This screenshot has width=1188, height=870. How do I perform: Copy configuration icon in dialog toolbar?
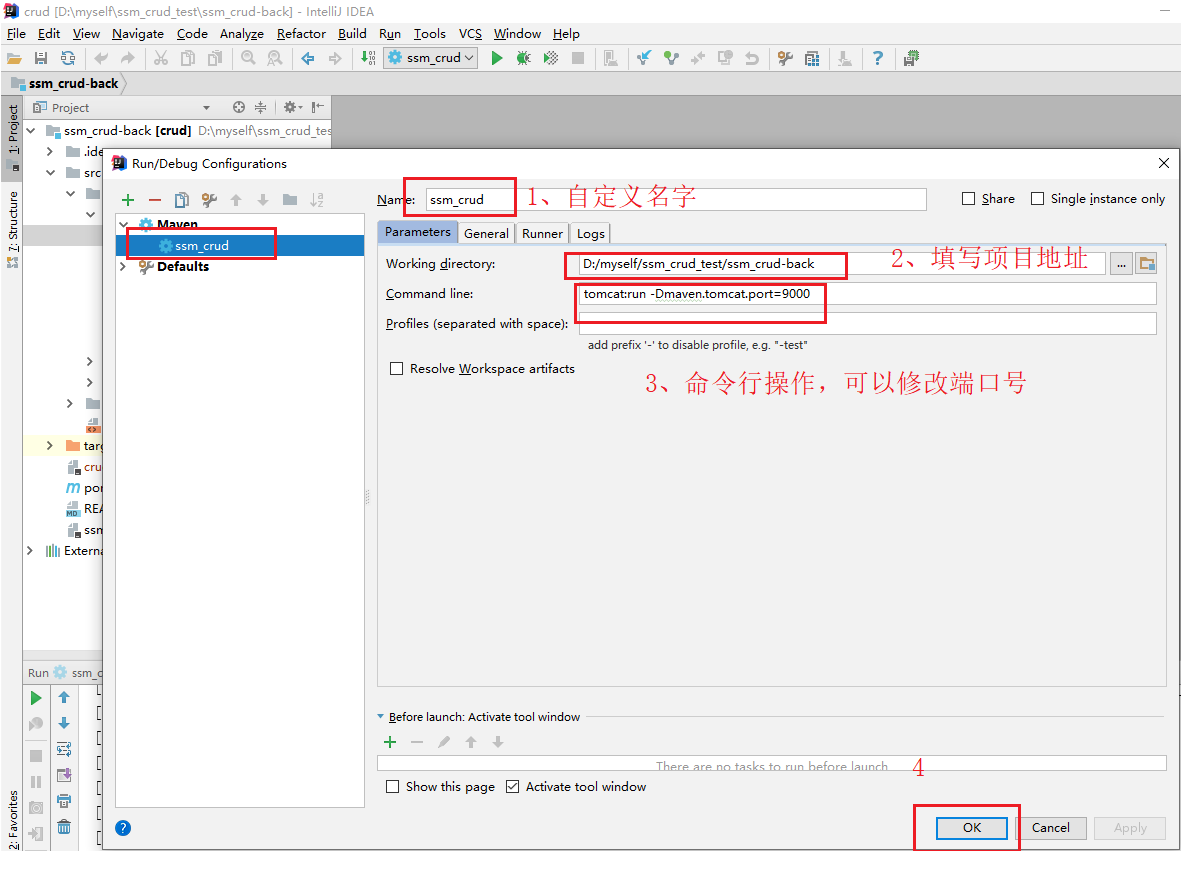click(182, 200)
